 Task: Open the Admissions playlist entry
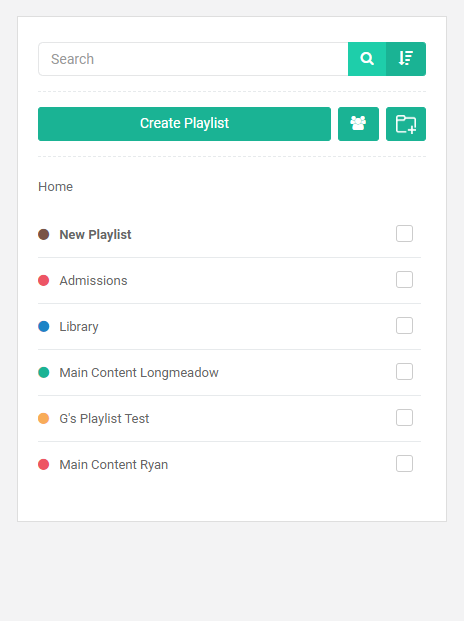[x=93, y=280]
